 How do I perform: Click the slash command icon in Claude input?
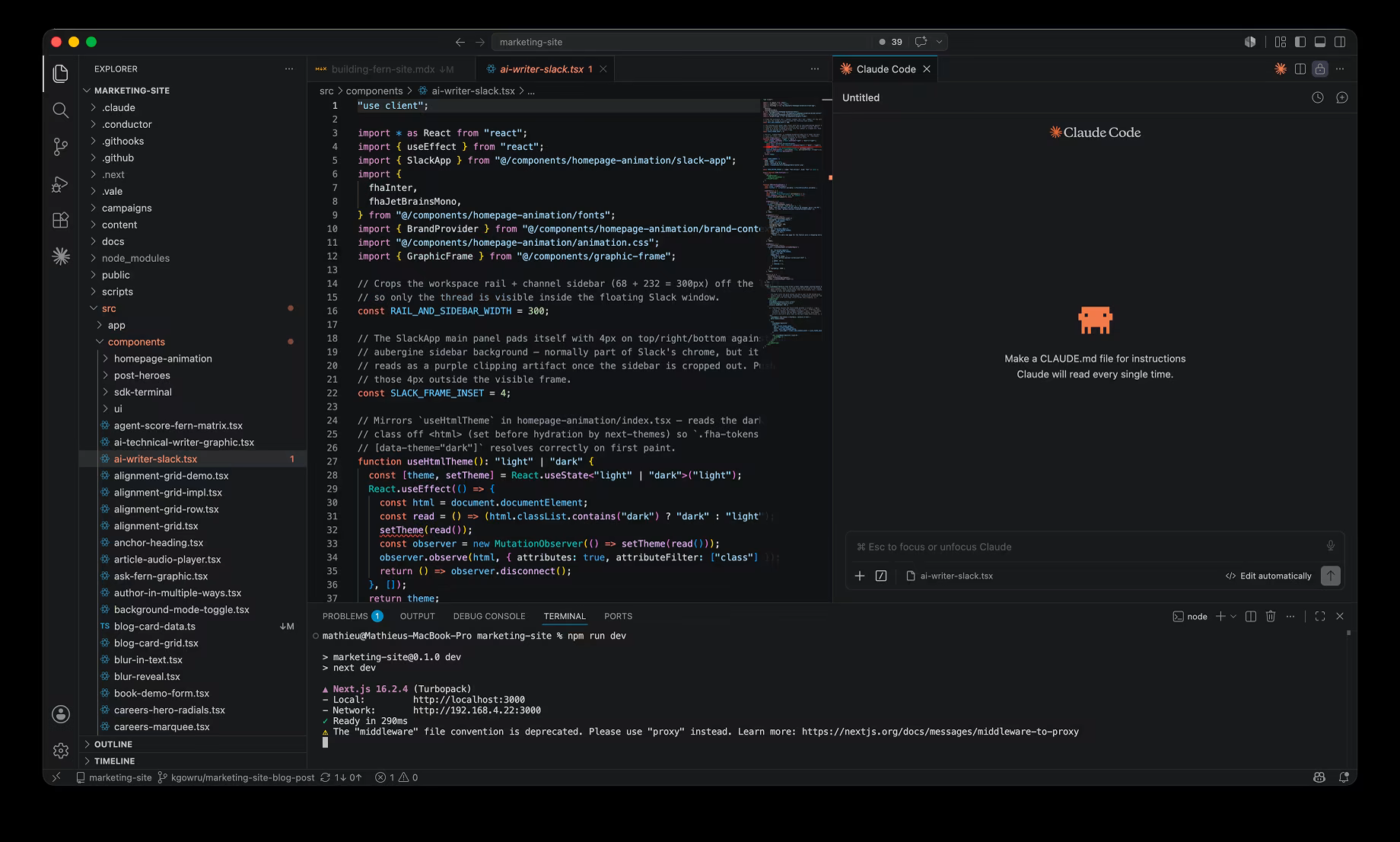coord(881,576)
